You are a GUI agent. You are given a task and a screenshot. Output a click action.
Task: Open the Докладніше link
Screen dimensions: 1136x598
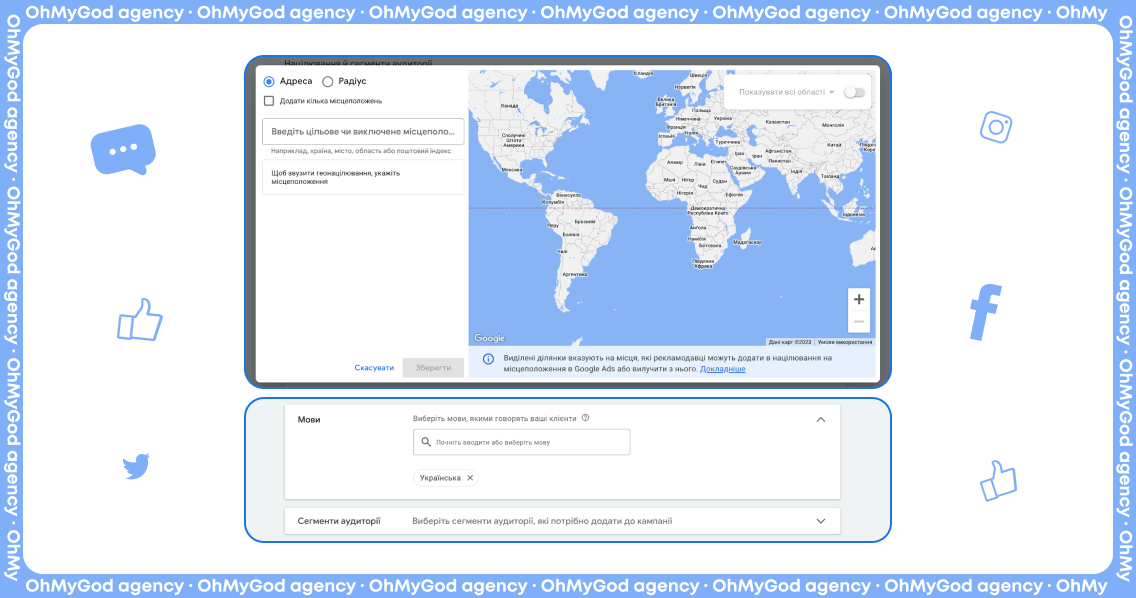(722, 369)
